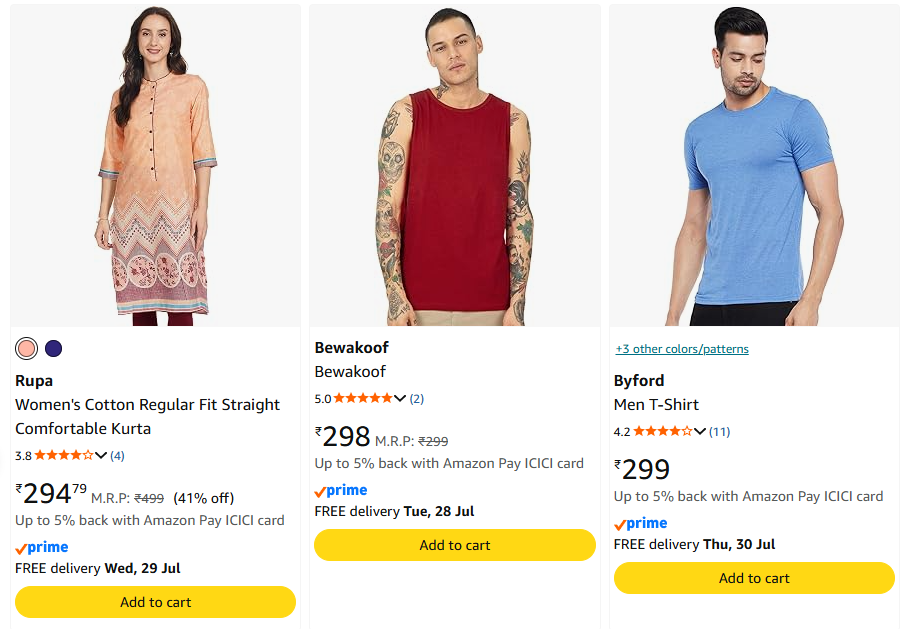This screenshot has width=902, height=629.
Task: Expand rating chevron for Bewakoof tank top
Action: pyautogui.click(x=400, y=398)
